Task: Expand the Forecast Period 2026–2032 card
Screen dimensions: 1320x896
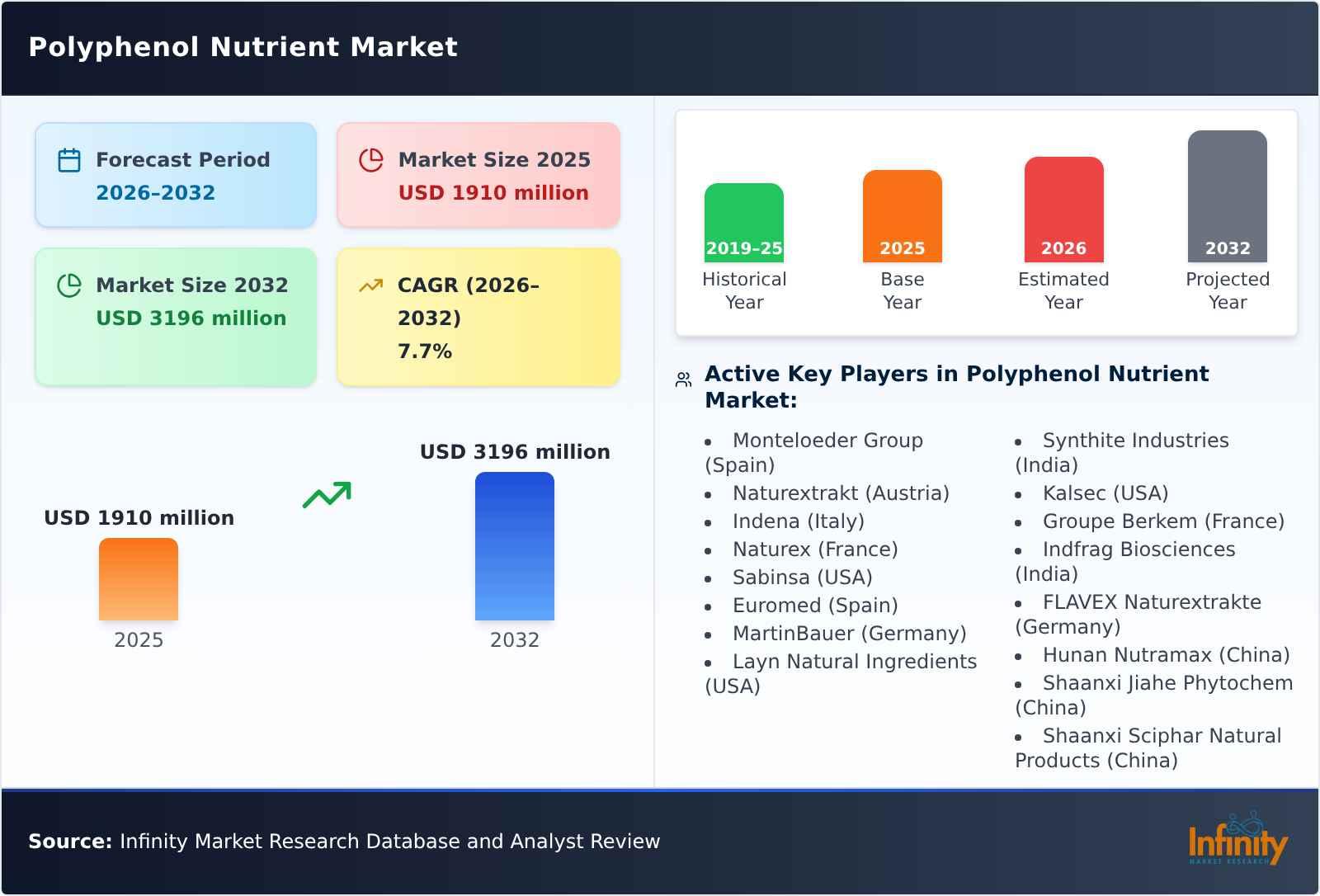Action: [175, 174]
